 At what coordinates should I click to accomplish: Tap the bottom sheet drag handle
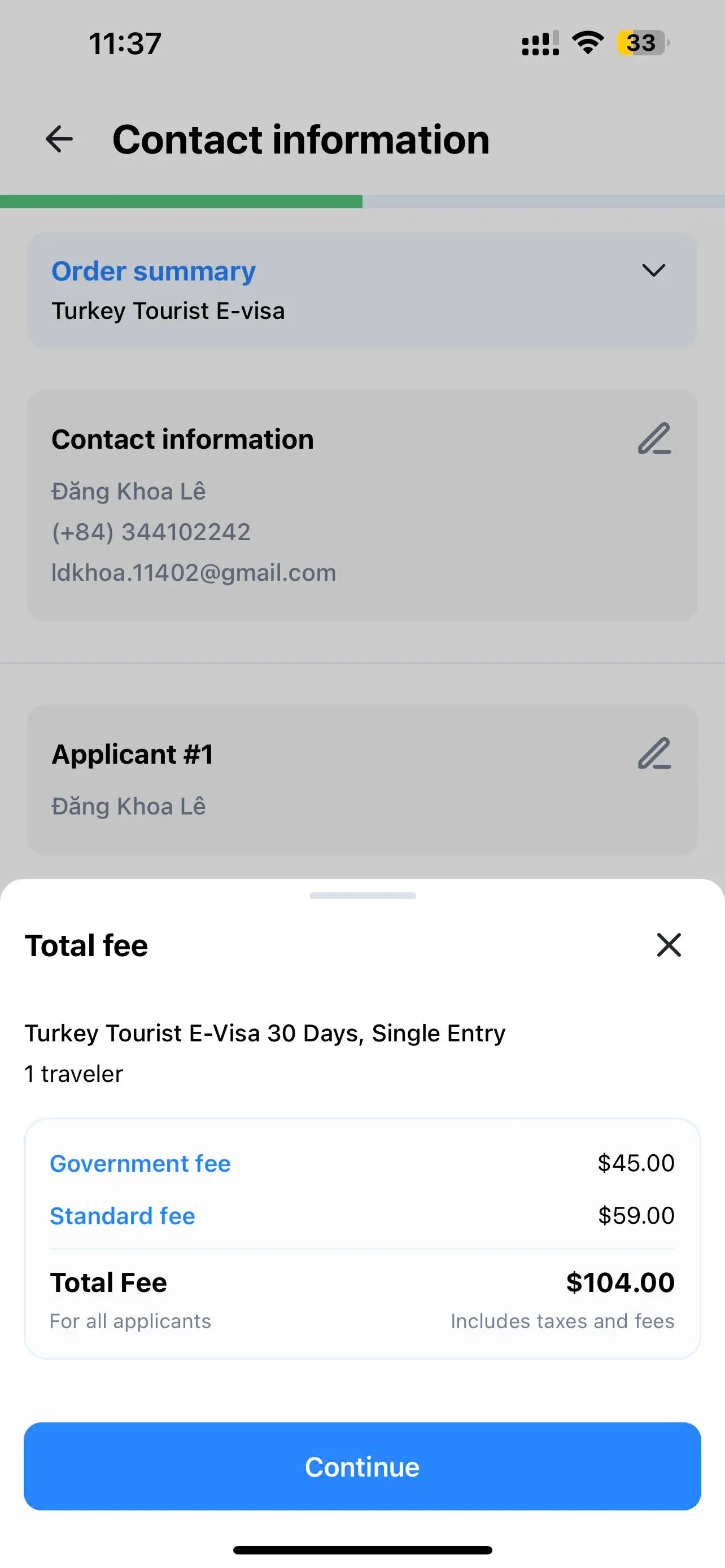click(x=362, y=895)
